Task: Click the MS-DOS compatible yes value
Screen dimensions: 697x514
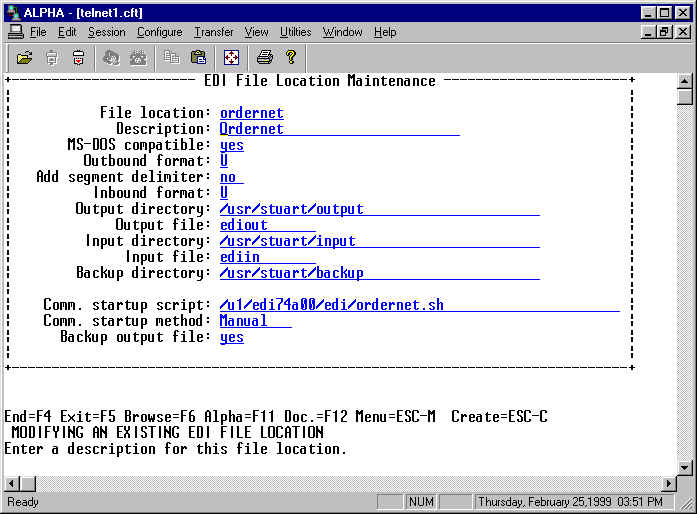Action: (x=232, y=145)
